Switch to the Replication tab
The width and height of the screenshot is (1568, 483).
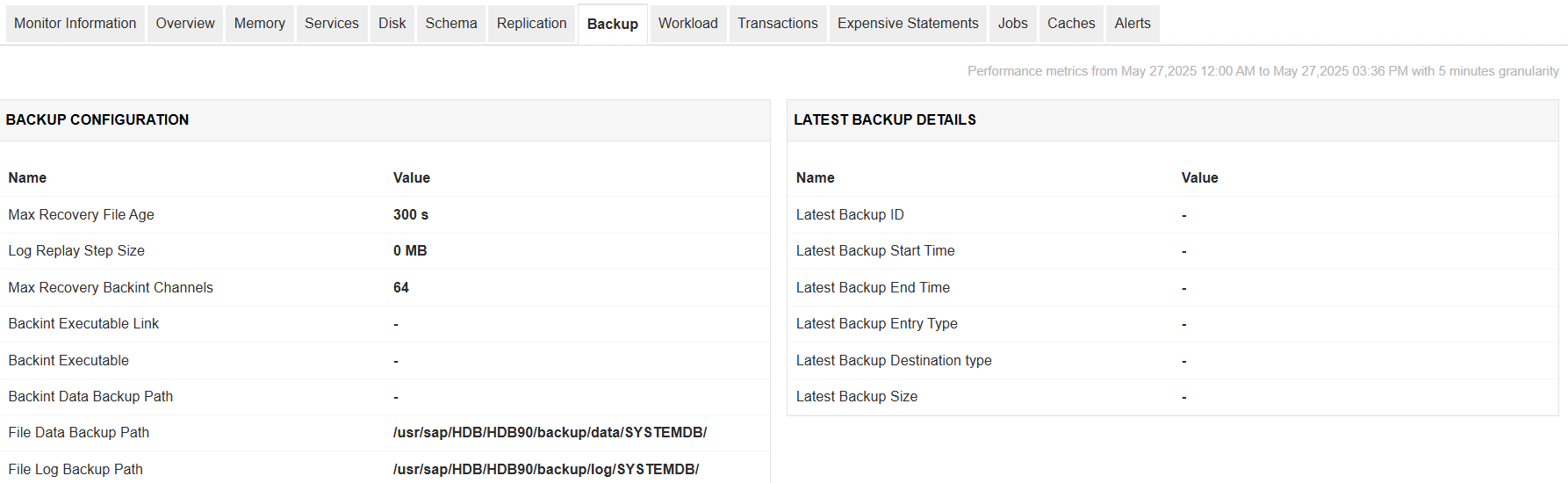(x=531, y=24)
